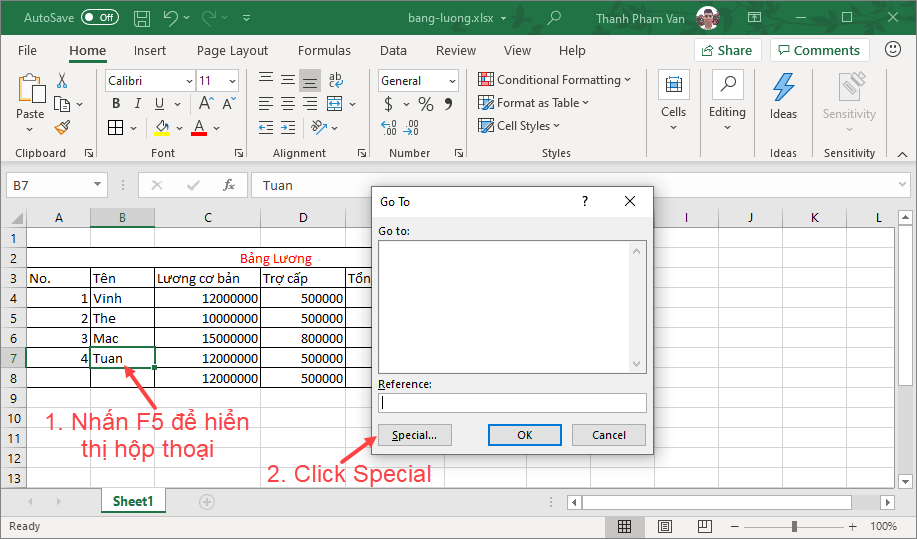The height and width of the screenshot is (539, 917).
Task: Apply yellow fill color
Action: tap(162, 127)
